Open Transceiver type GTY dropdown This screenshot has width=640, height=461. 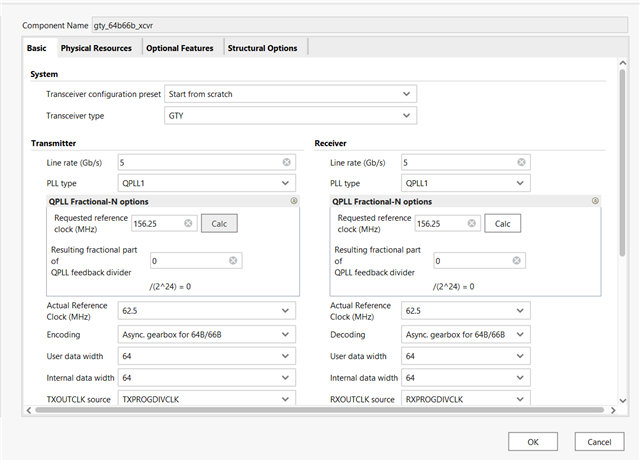coord(290,116)
